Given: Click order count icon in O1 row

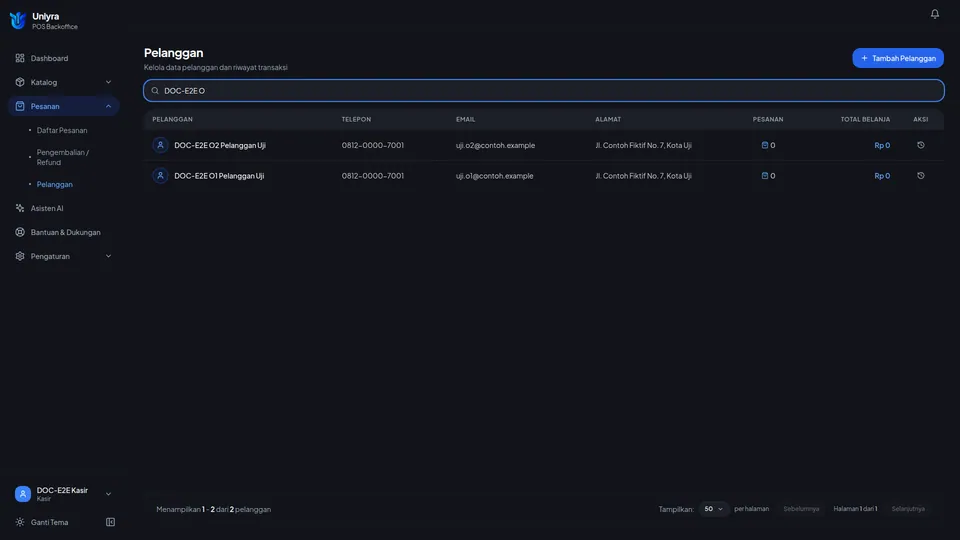Looking at the screenshot, I should pyautogui.click(x=764, y=176).
